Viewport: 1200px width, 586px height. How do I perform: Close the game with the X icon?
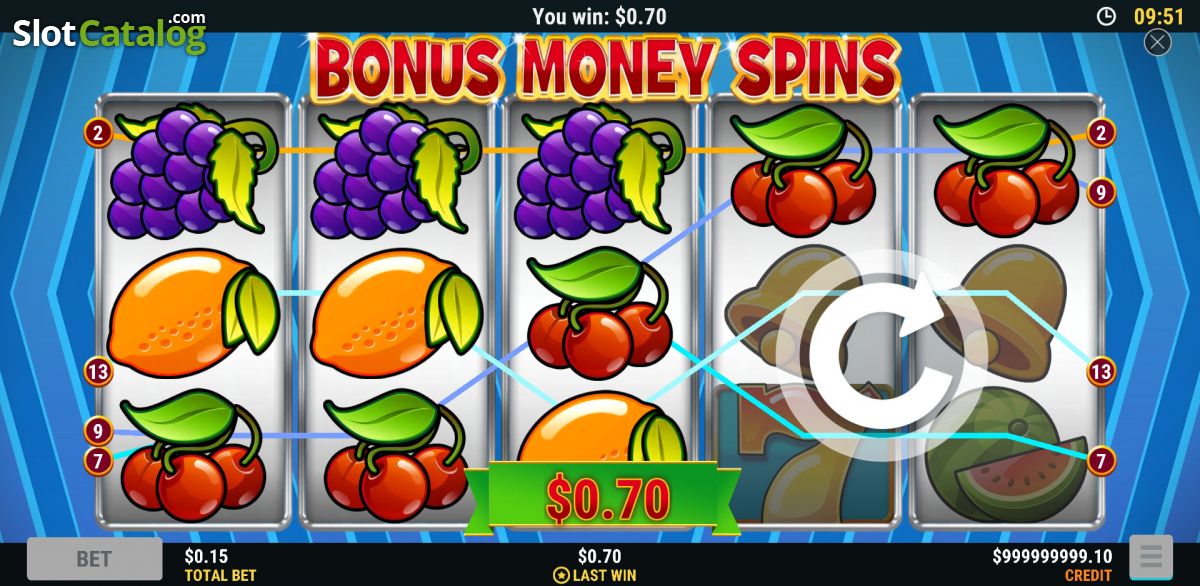pos(1157,42)
